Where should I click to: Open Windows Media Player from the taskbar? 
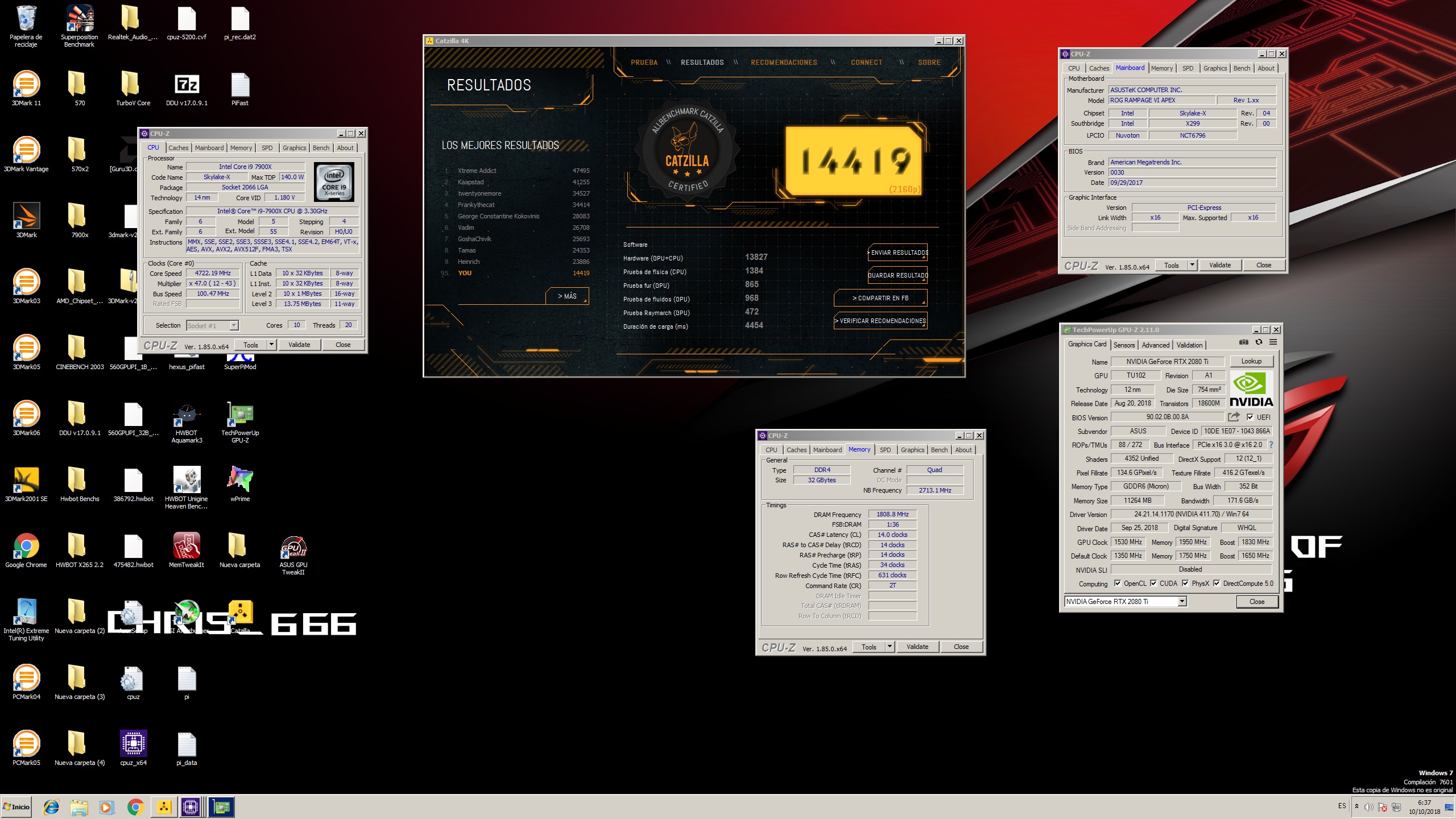tap(106, 807)
